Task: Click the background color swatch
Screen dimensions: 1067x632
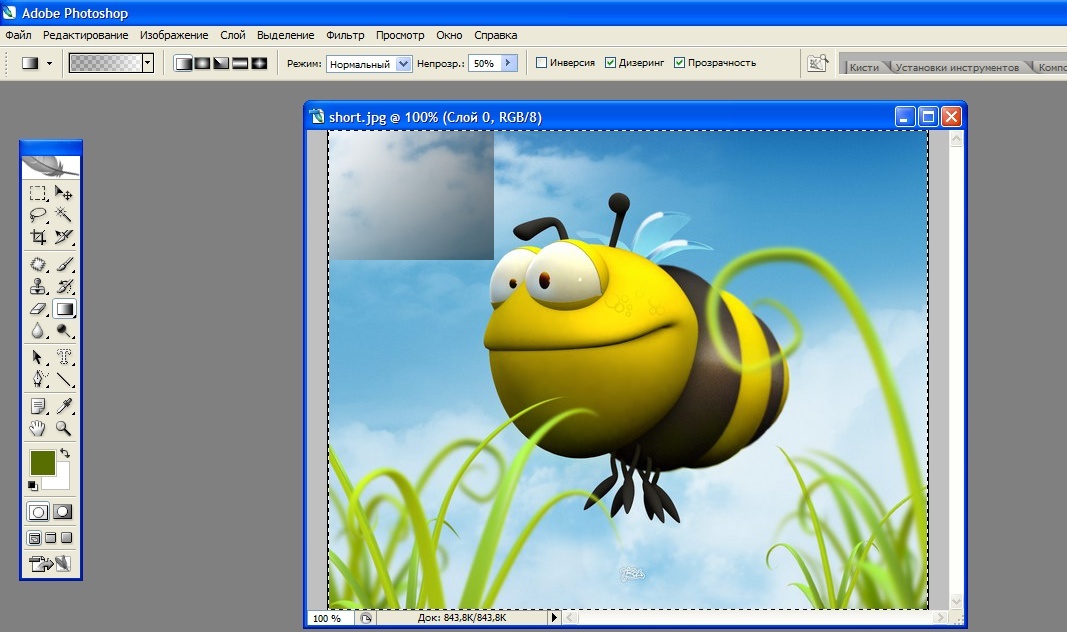Action: point(60,480)
